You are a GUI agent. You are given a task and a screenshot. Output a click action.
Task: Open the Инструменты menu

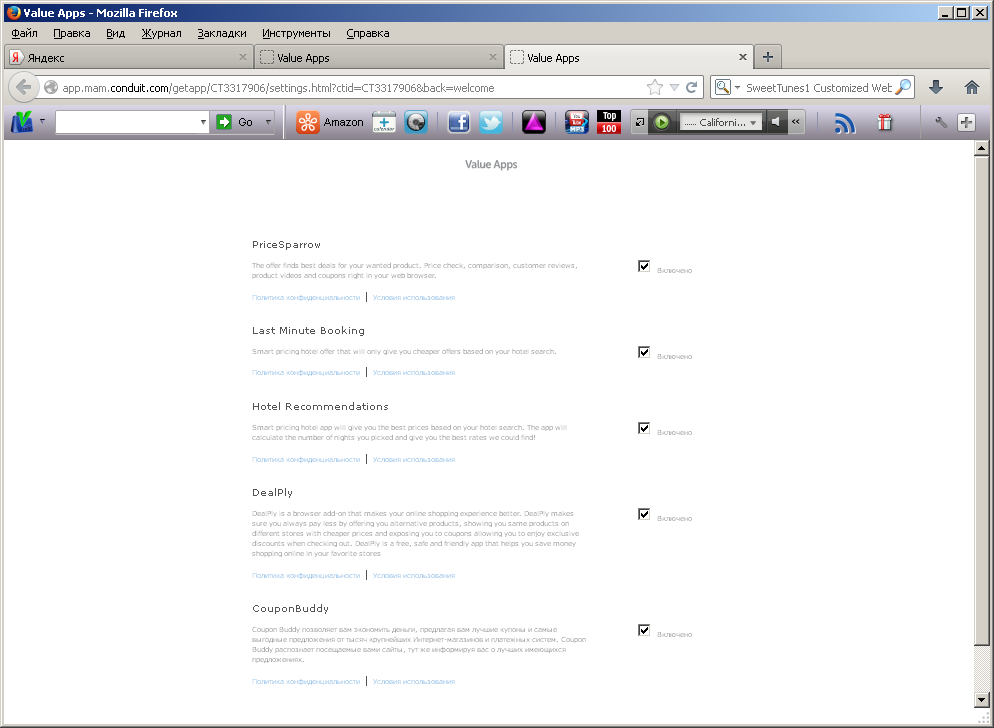(x=296, y=33)
